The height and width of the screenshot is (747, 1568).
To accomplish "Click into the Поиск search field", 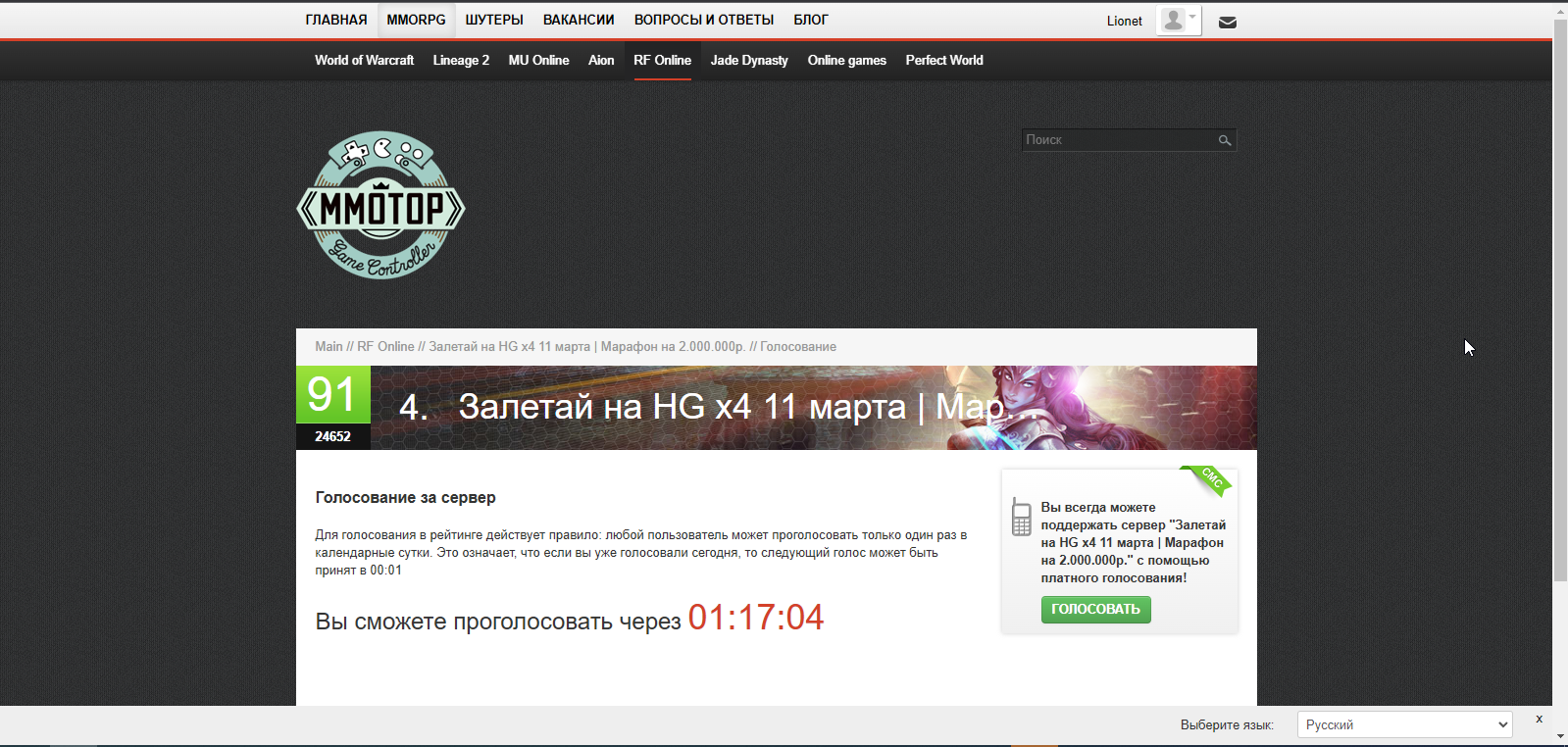I will (x=1118, y=140).
